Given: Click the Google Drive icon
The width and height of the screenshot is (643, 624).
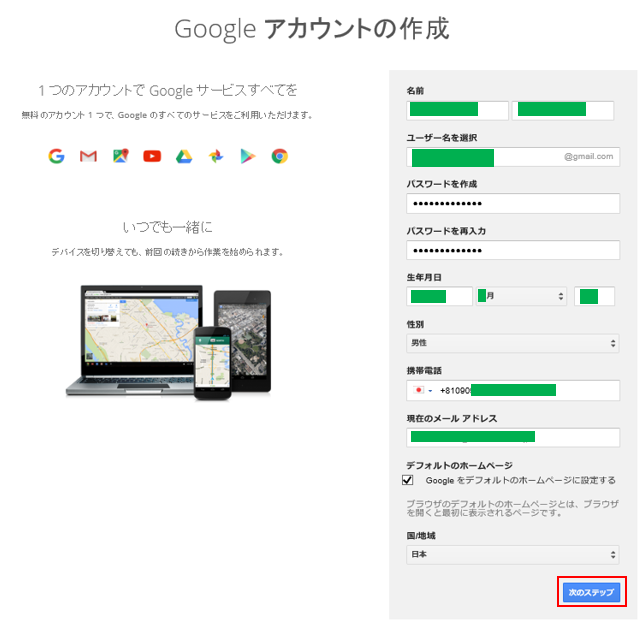Looking at the screenshot, I should point(184,156).
